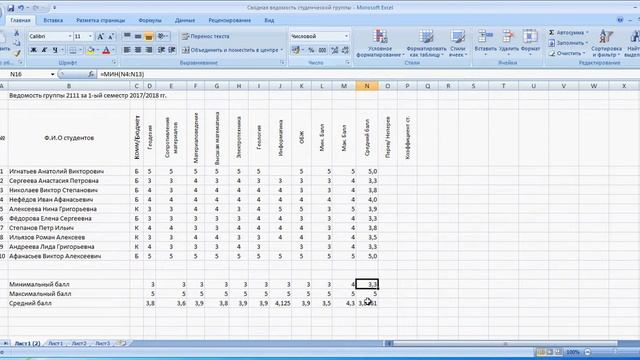Viewport: 640px width, 360px height.
Task: Switch to the Вставка ribbon tab
Action: coord(53,20)
